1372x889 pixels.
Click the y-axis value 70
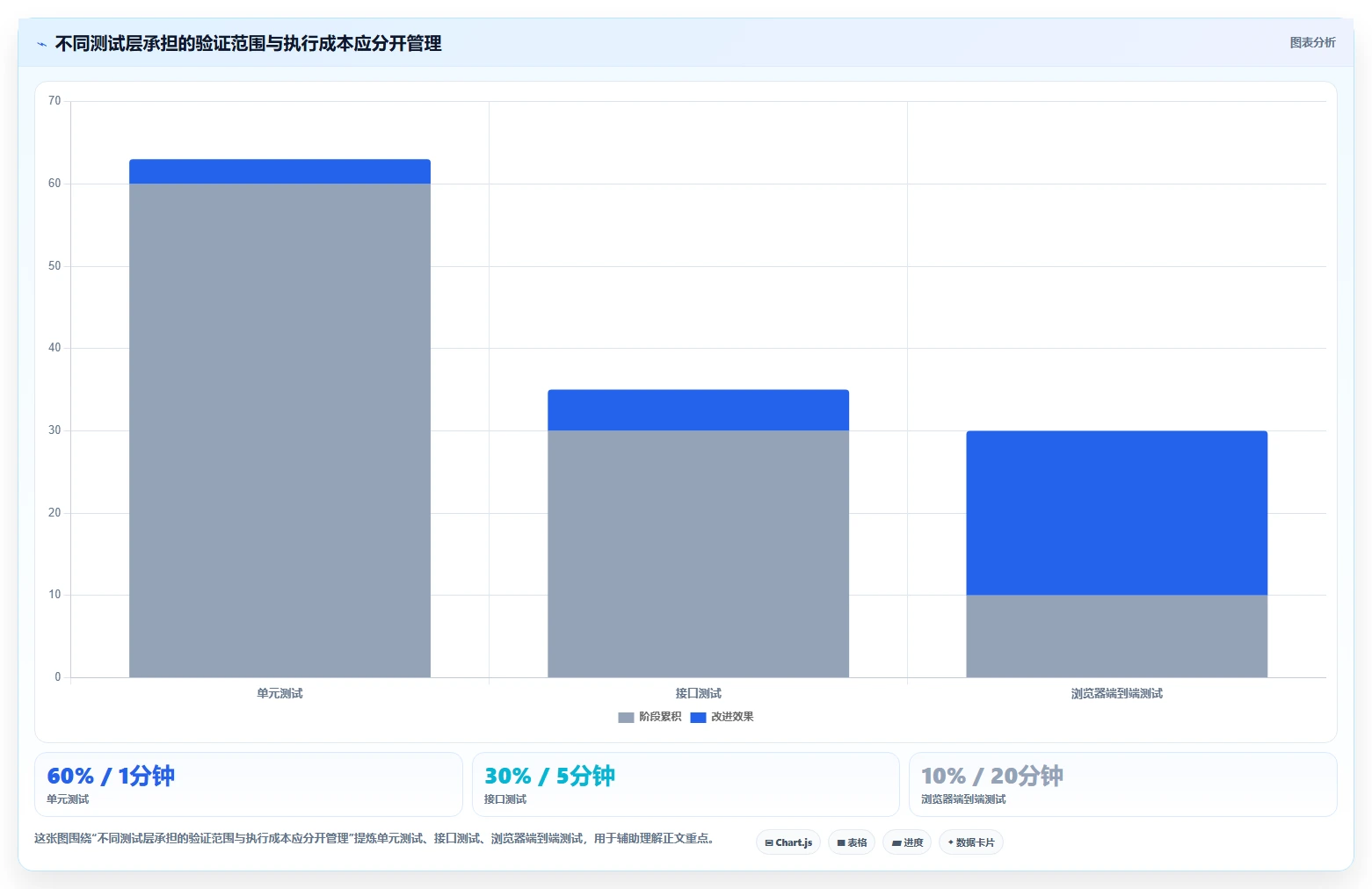pos(54,101)
